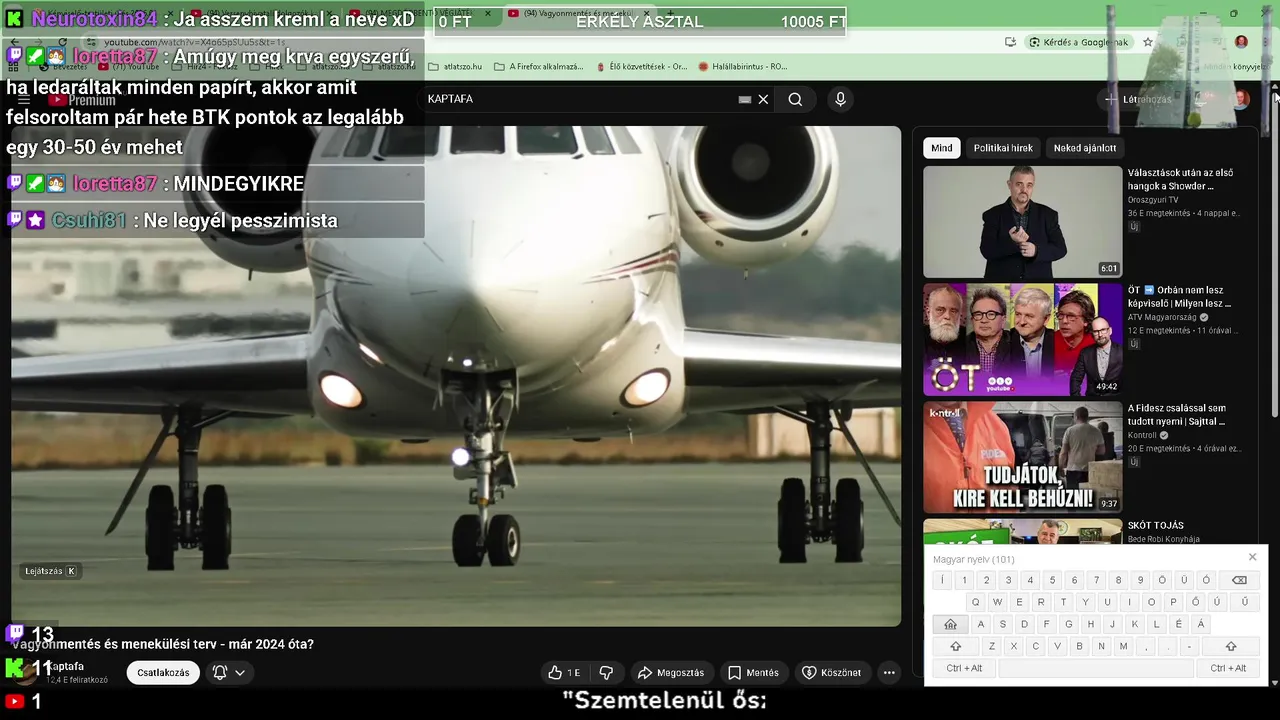Open the ÖT ATV Magyarország video thumbnail
The image size is (1280, 720).
pyautogui.click(x=1022, y=340)
